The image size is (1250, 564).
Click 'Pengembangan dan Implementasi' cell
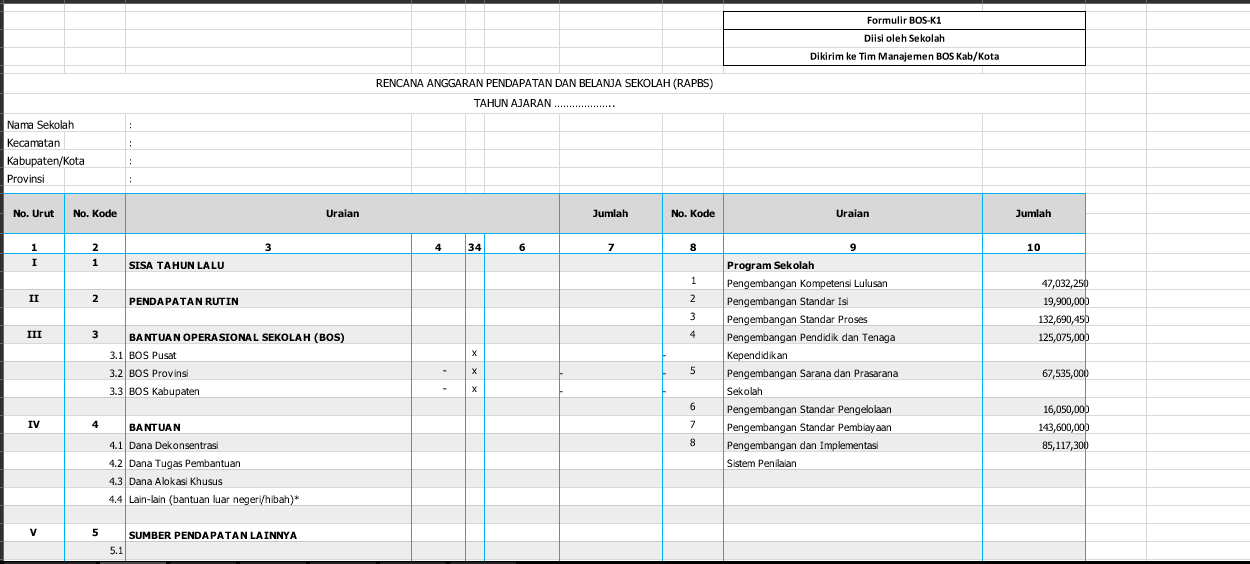tap(853, 445)
